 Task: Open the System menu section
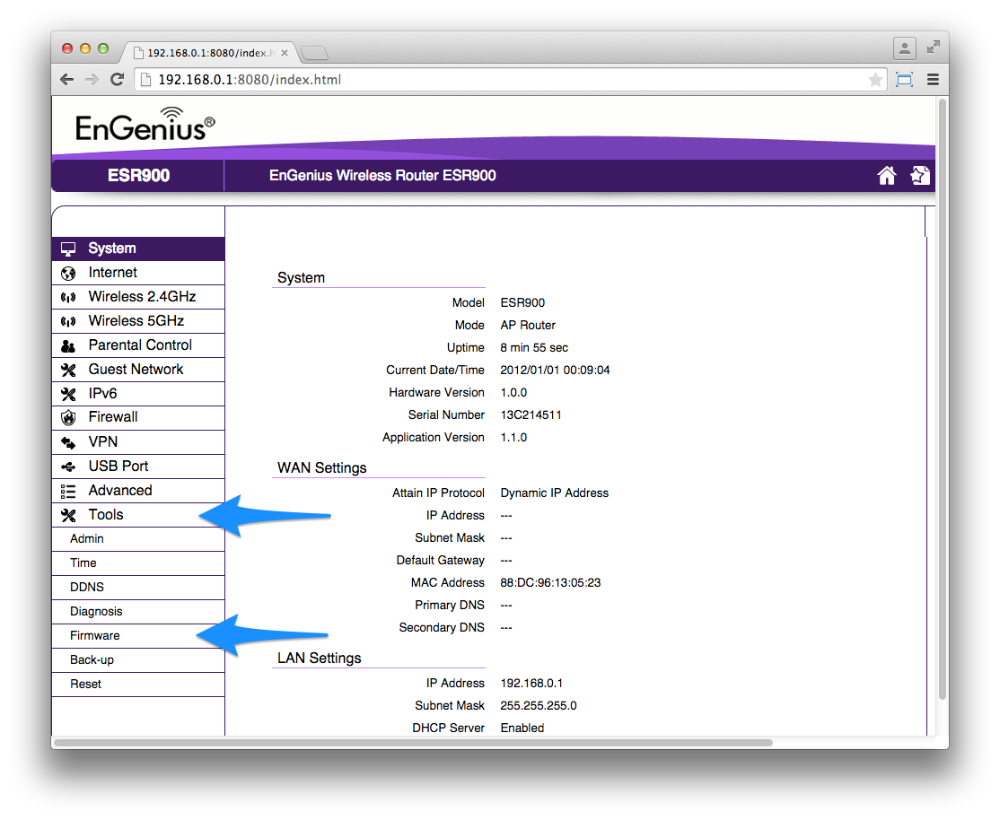pos(138,249)
